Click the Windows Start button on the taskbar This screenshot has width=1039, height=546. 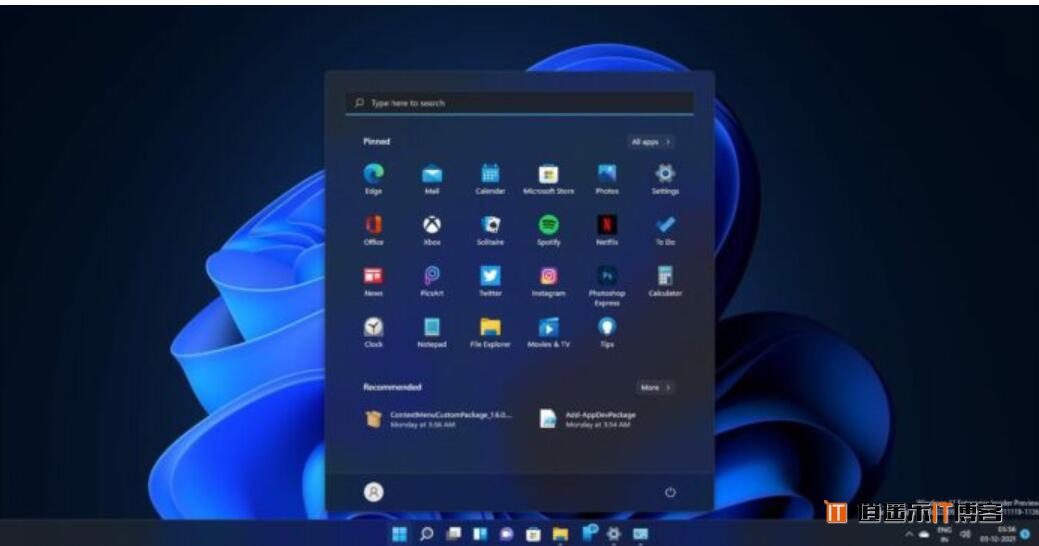pyautogui.click(x=400, y=534)
